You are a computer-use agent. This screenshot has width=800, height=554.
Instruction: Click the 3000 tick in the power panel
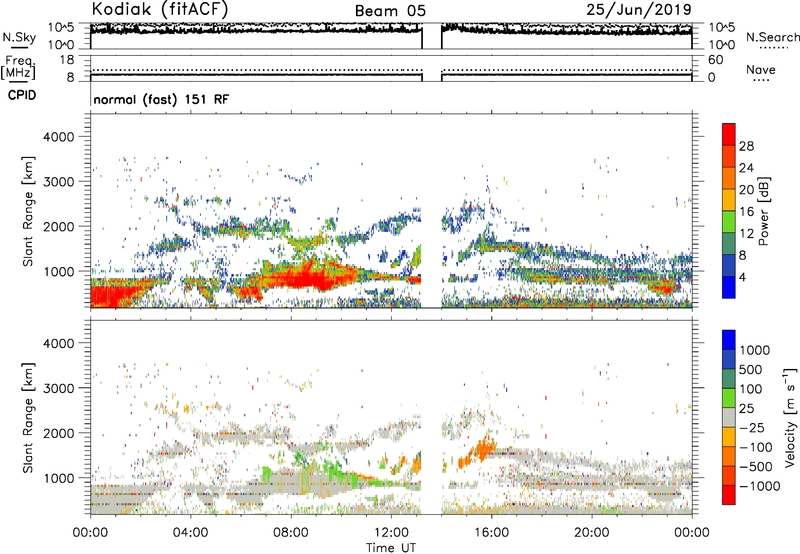[59, 182]
